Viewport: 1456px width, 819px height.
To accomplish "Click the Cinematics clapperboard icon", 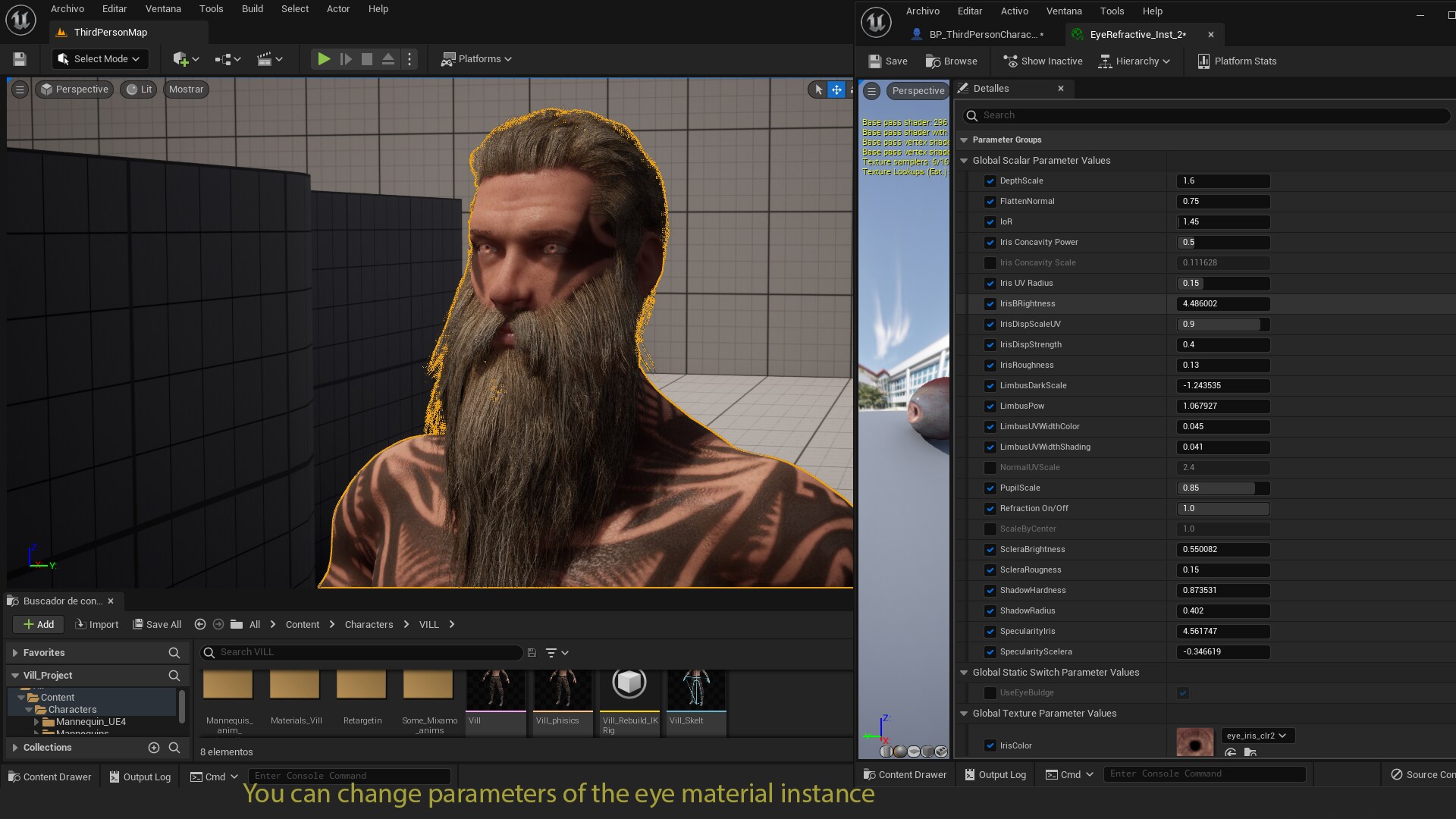I will click(265, 58).
